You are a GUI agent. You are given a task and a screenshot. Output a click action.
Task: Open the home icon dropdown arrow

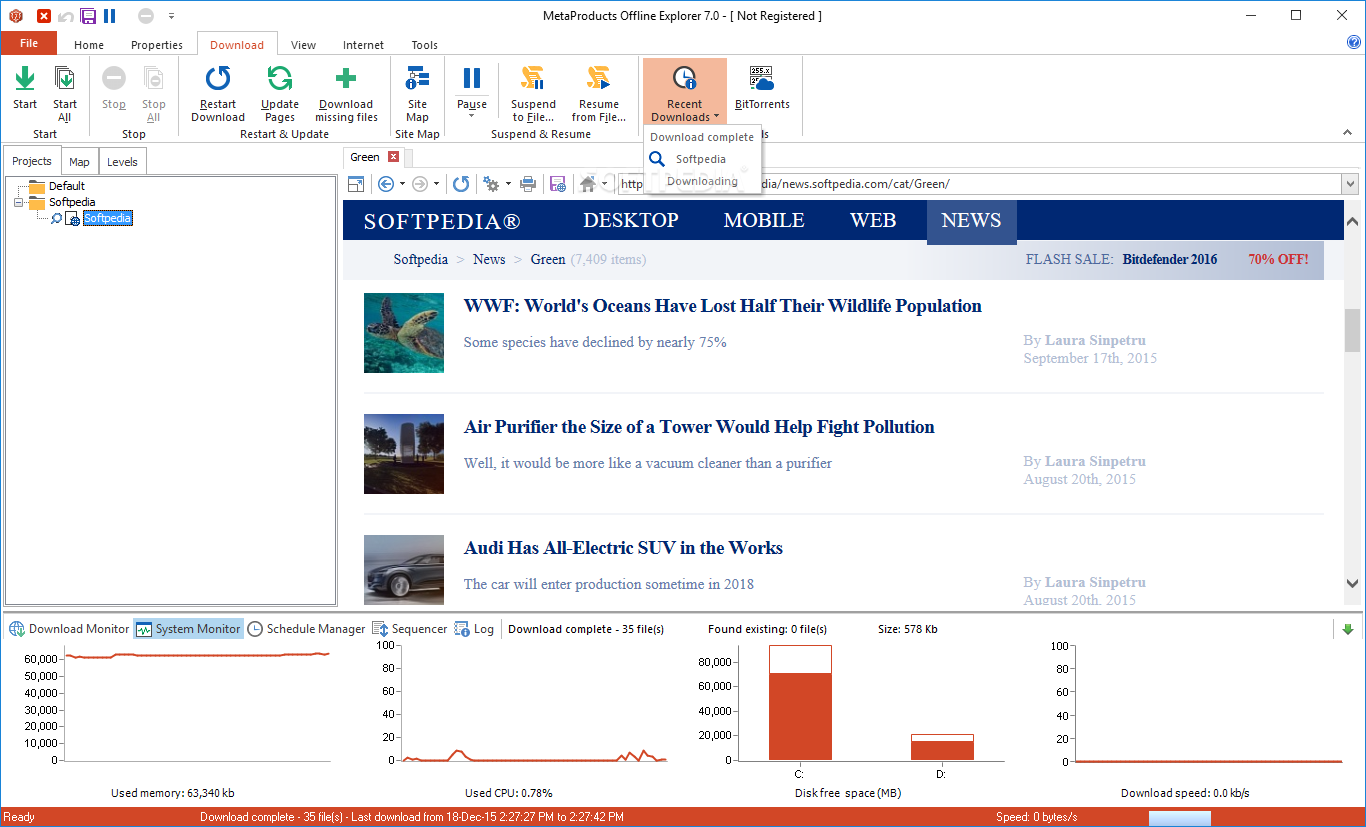click(605, 184)
